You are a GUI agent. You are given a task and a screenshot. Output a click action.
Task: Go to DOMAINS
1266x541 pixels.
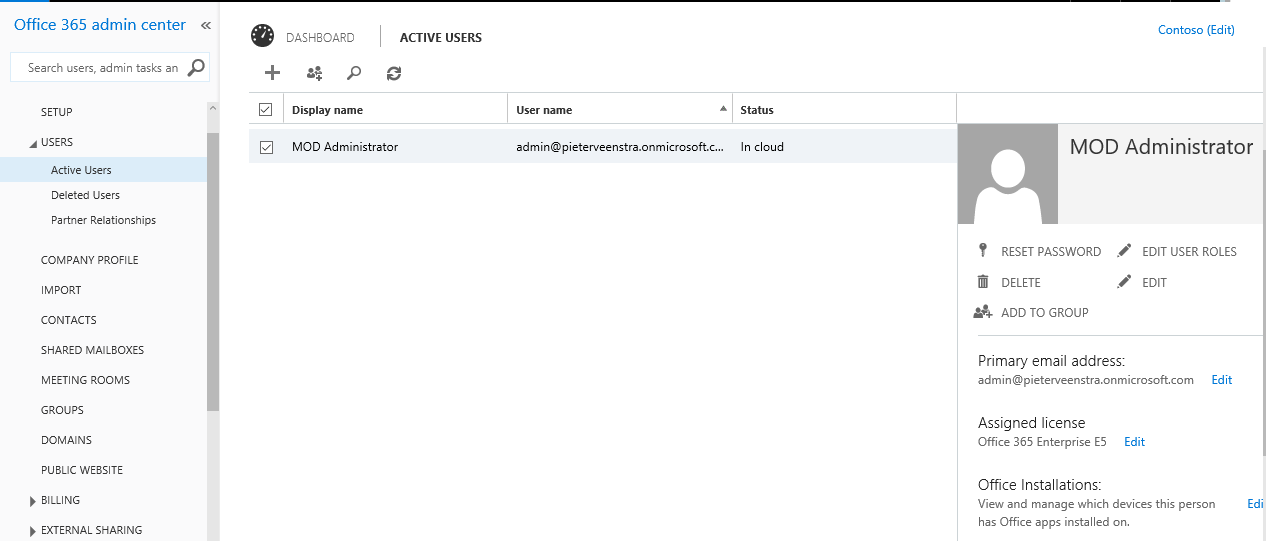point(66,440)
